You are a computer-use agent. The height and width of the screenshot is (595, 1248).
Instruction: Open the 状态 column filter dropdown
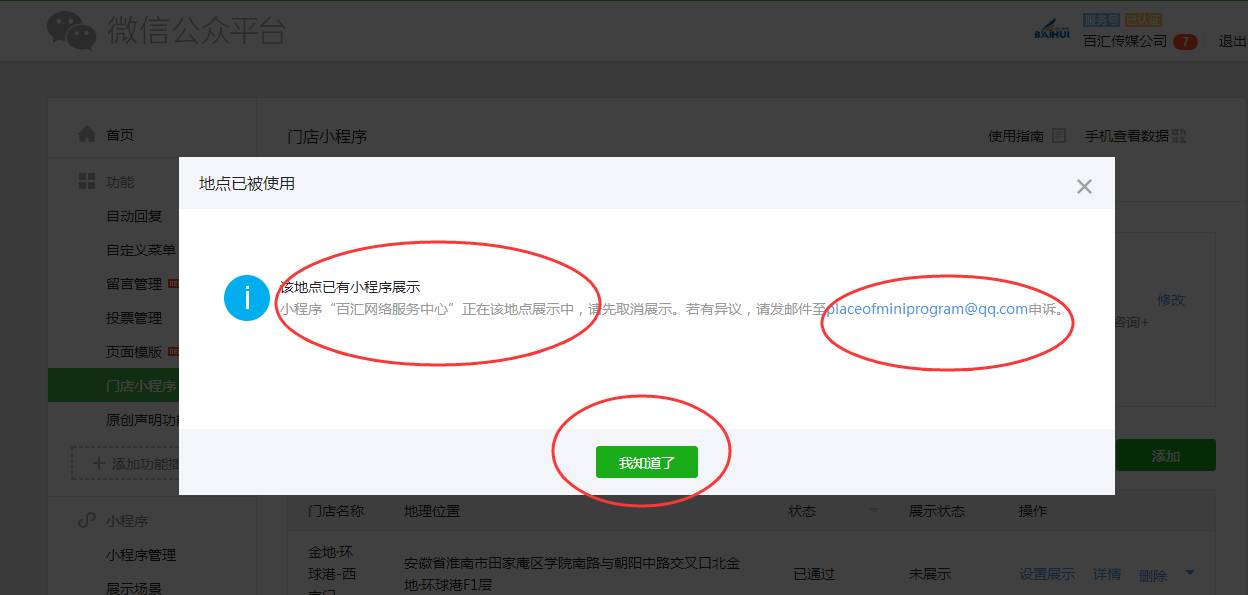876,511
